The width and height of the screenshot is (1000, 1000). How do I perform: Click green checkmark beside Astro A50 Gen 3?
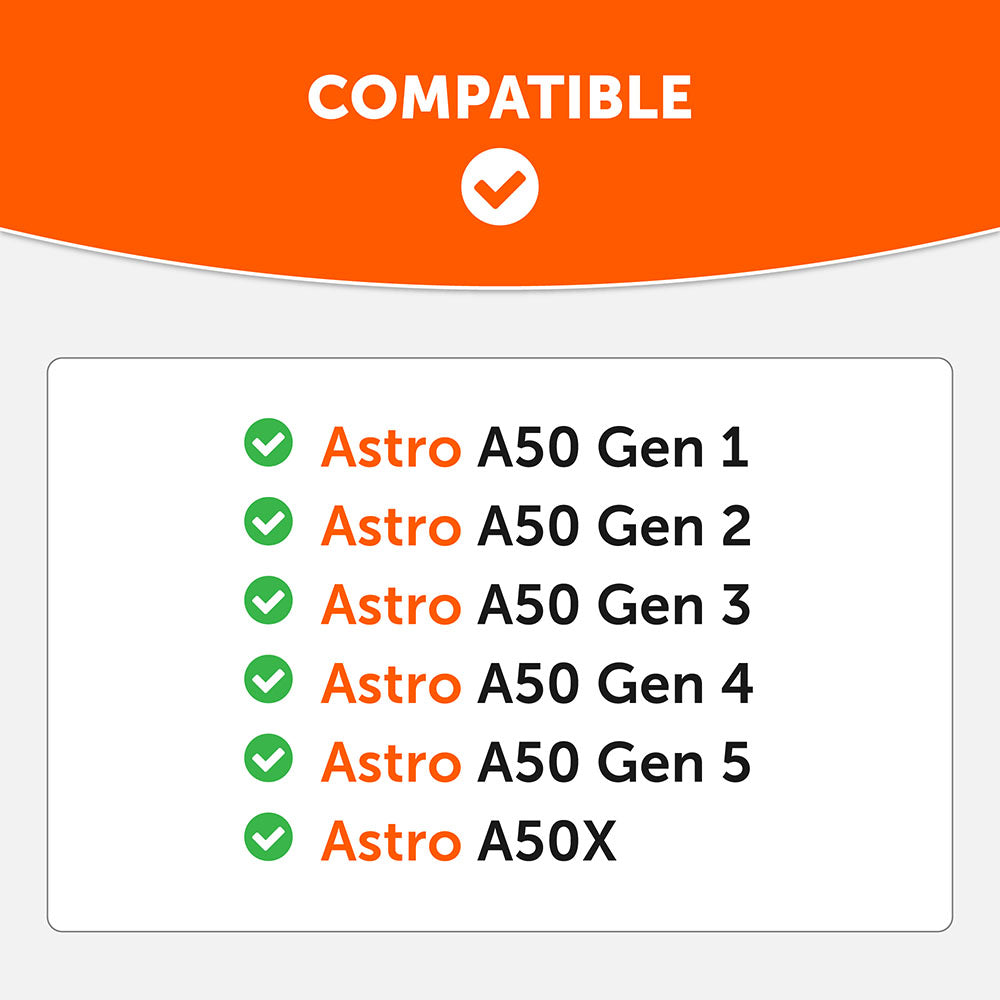coord(268,600)
